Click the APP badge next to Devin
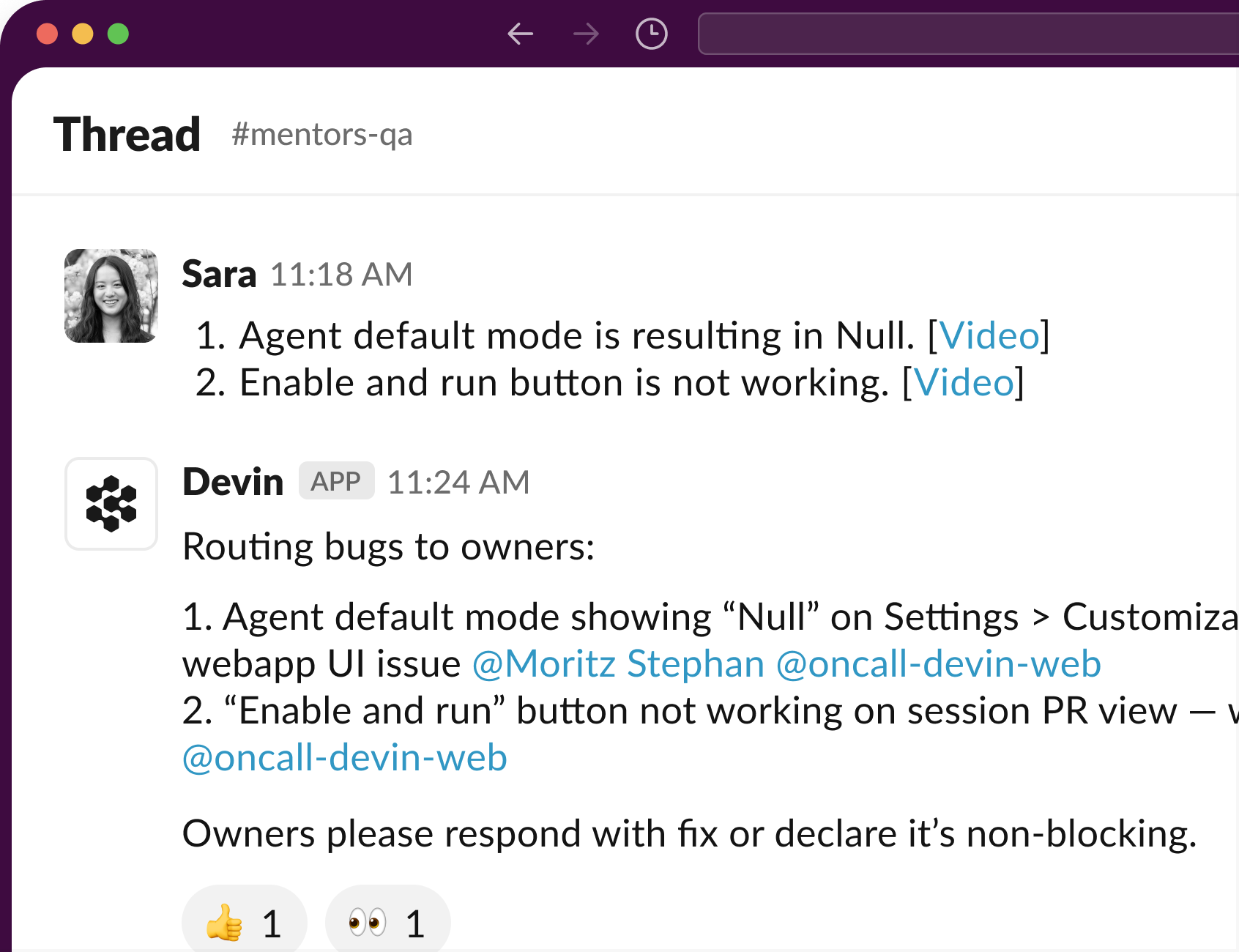 336,481
